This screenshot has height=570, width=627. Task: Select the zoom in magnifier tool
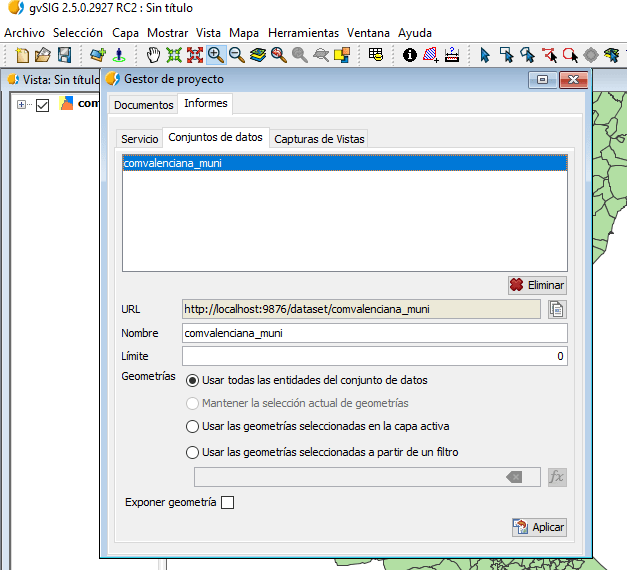[215, 55]
